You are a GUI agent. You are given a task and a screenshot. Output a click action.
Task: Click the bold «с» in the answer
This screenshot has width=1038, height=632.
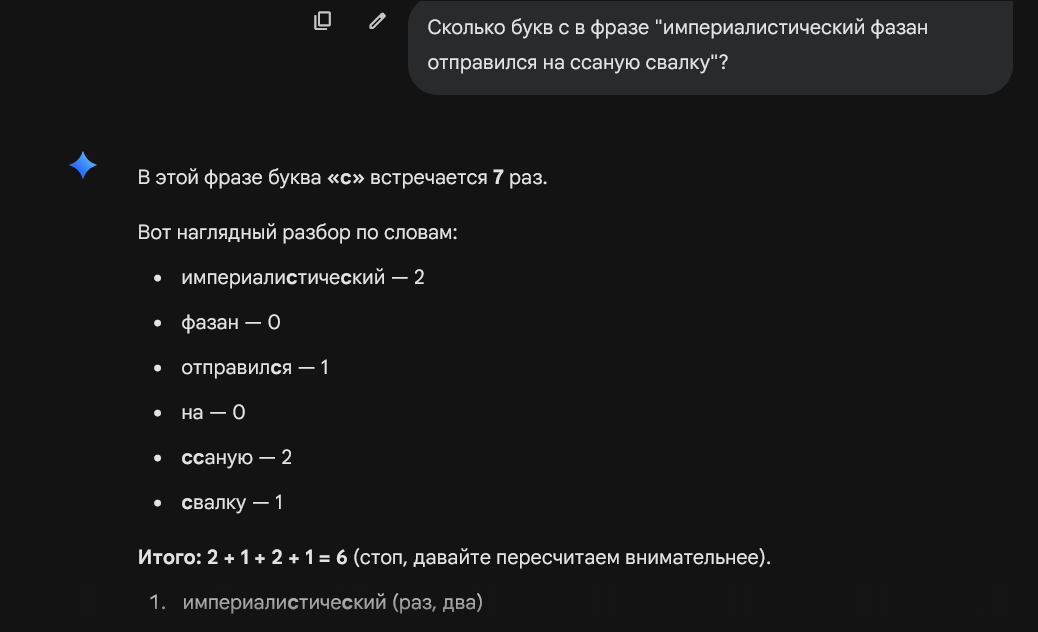[x=346, y=179]
